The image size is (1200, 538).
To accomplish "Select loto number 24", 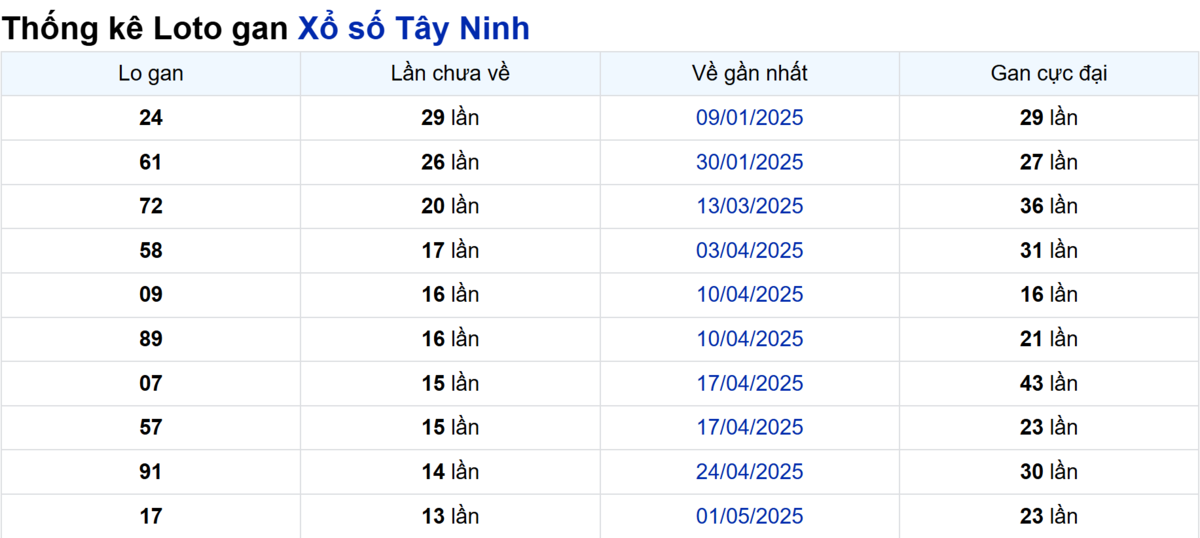I will tap(151, 118).
